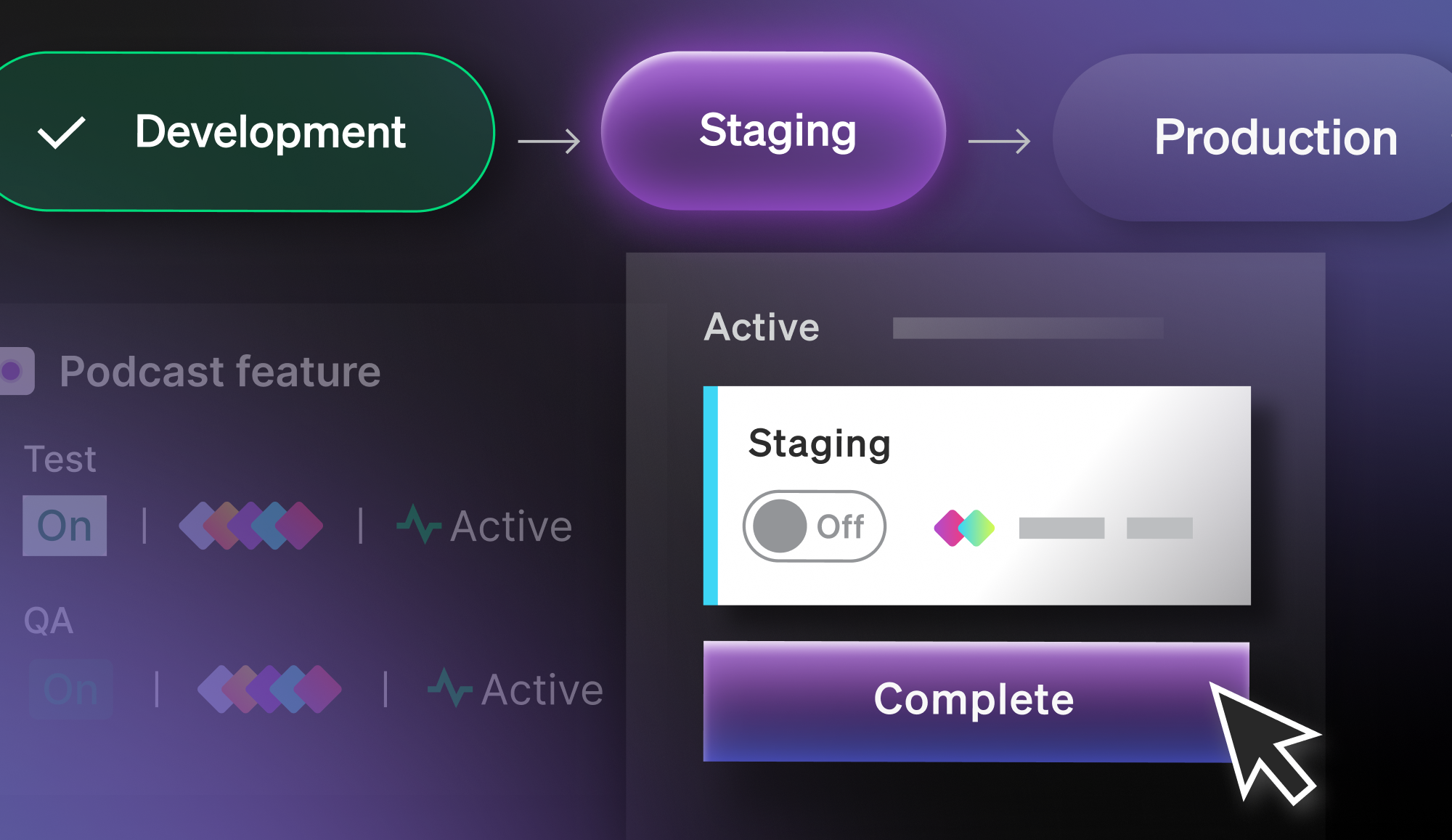Toggle the QA environment On switch
The width and height of the screenshot is (1452, 840).
[70, 689]
